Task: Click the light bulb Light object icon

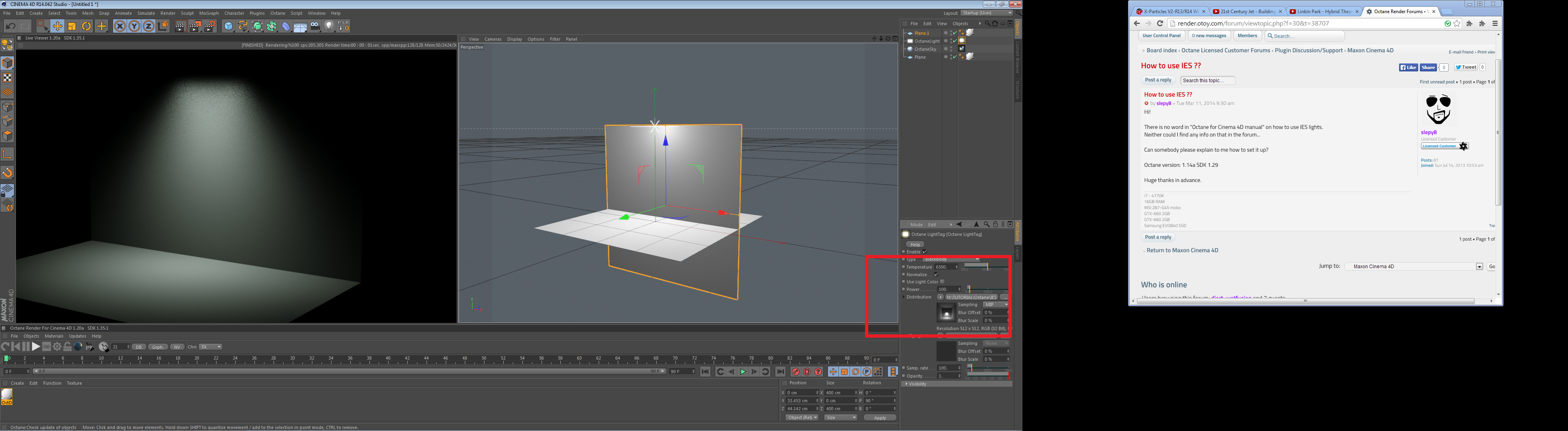Action: 329,26
